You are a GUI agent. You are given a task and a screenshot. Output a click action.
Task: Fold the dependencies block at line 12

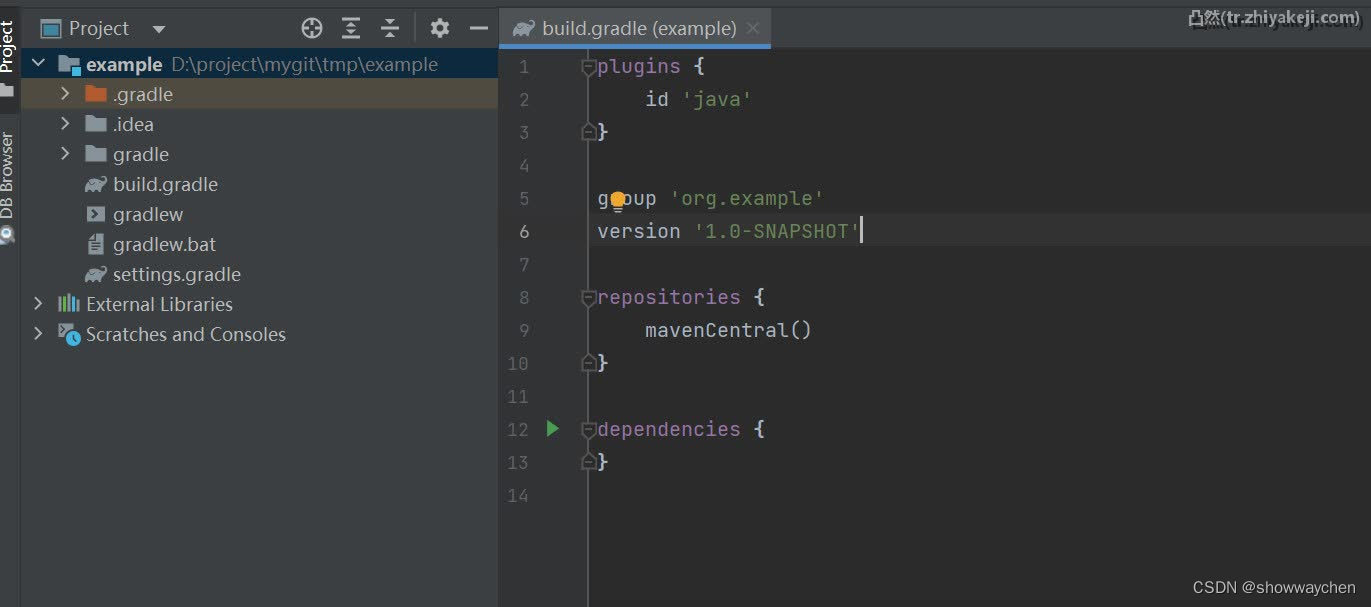(x=589, y=430)
